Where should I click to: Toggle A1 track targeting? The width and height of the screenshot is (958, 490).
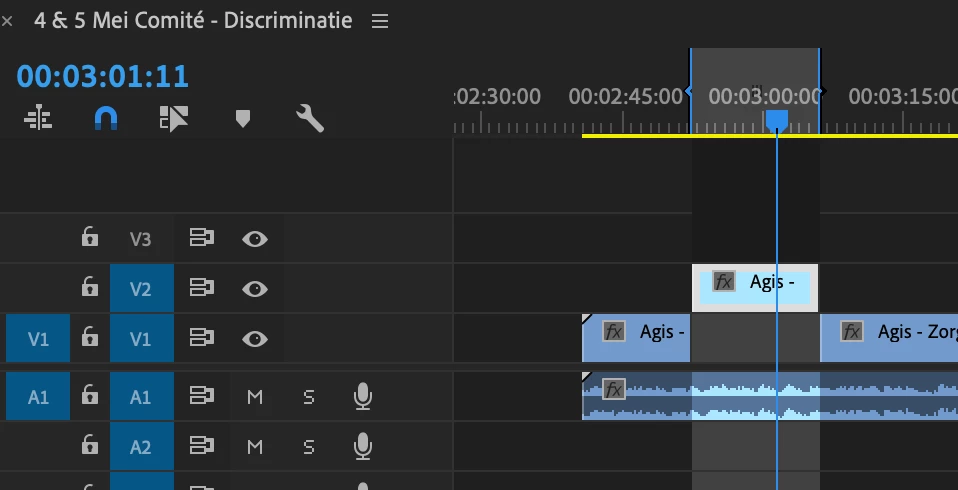(142, 397)
